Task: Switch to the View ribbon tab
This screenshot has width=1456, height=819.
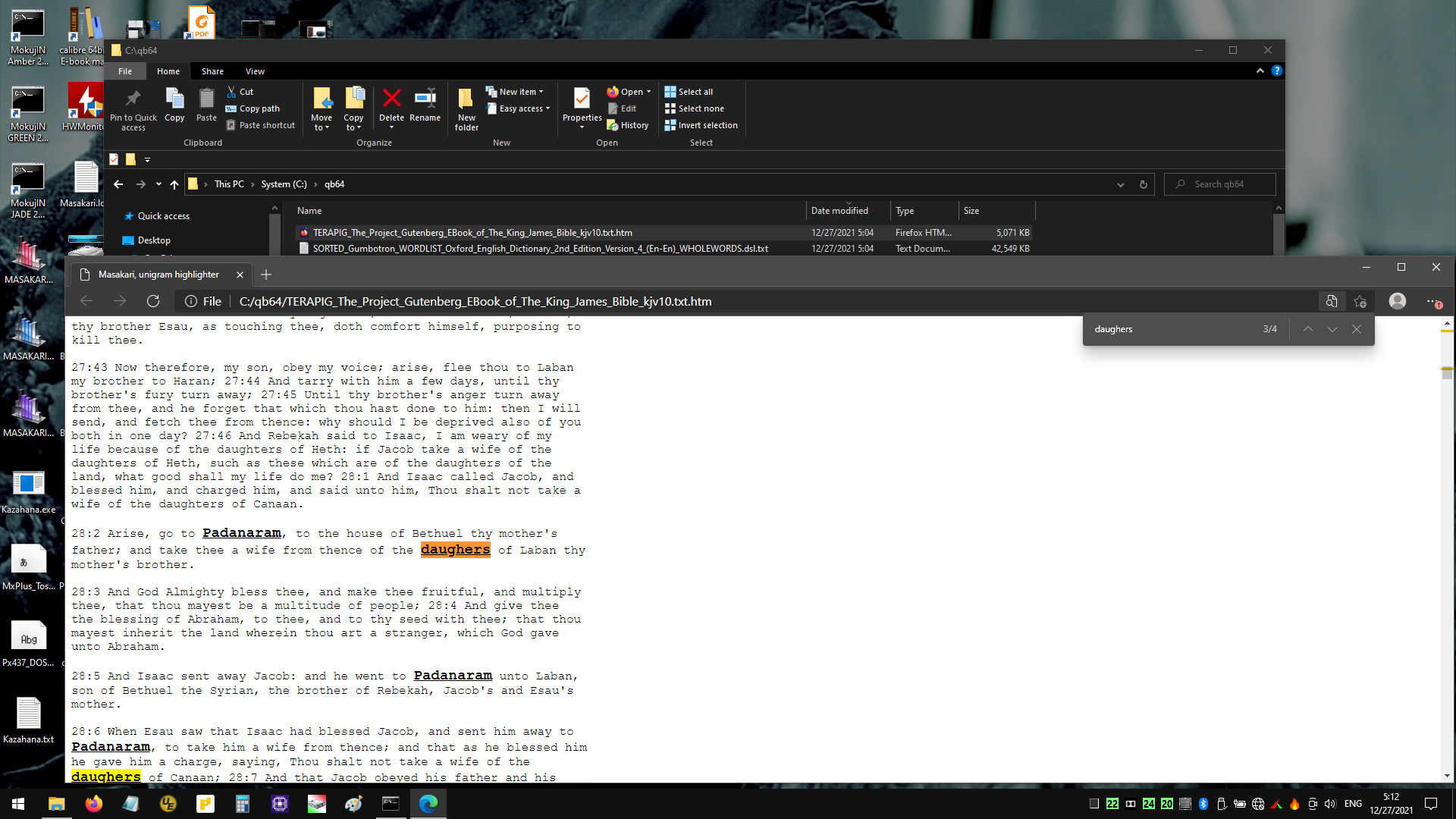Action: 255,71
